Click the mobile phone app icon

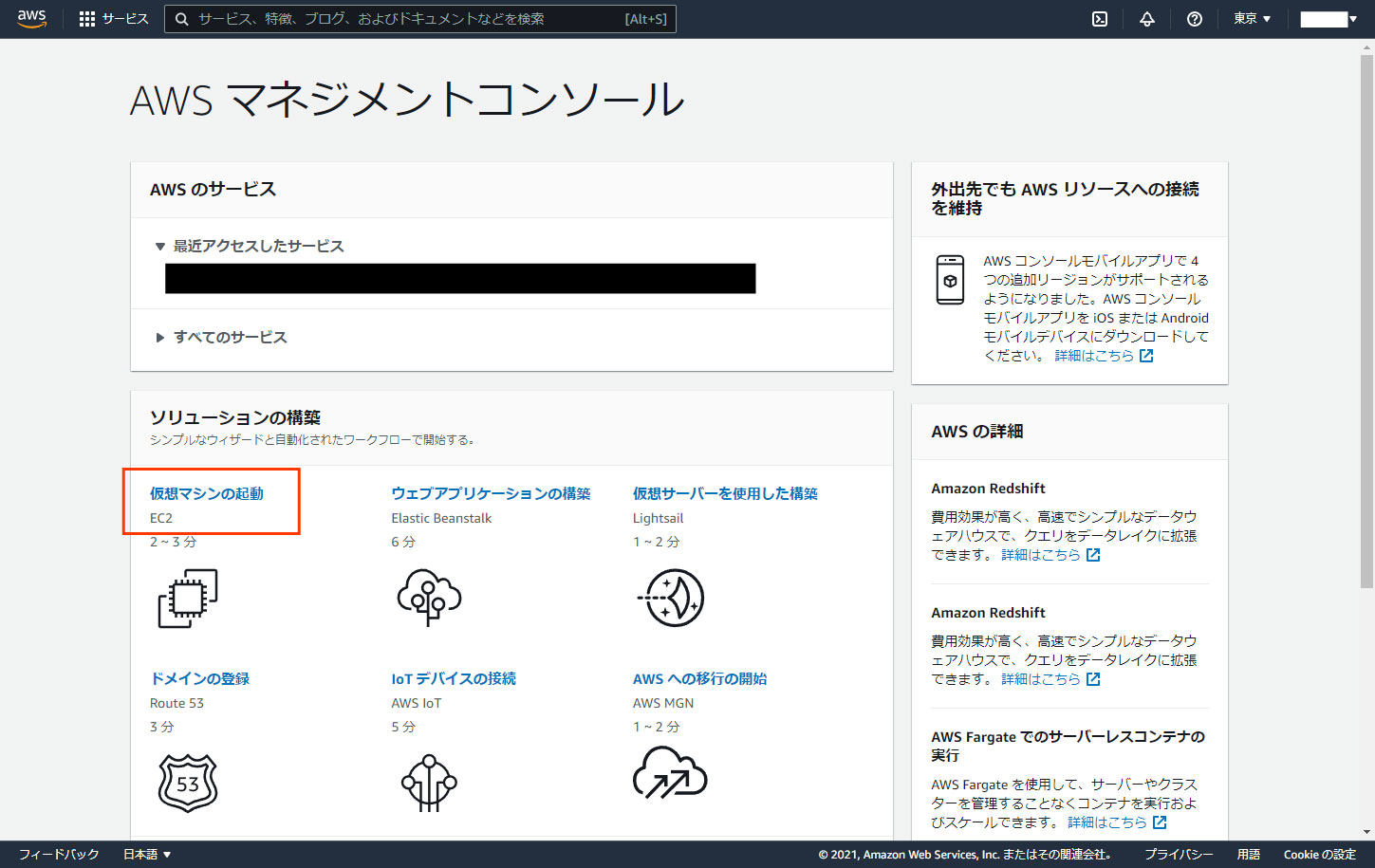pyautogui.click(x=950, y=280)
